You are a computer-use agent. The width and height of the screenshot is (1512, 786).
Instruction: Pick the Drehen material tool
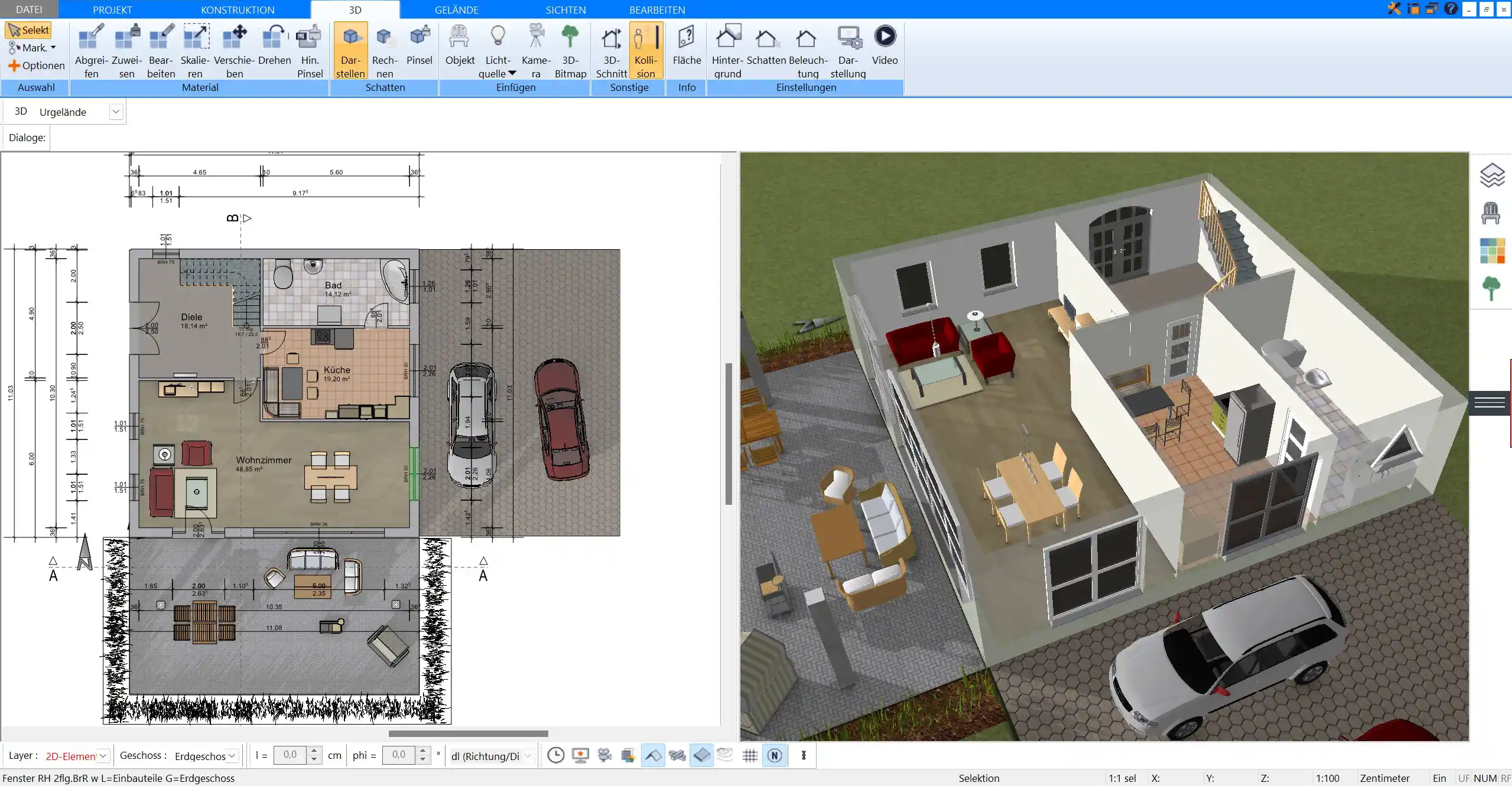(275, 45)
